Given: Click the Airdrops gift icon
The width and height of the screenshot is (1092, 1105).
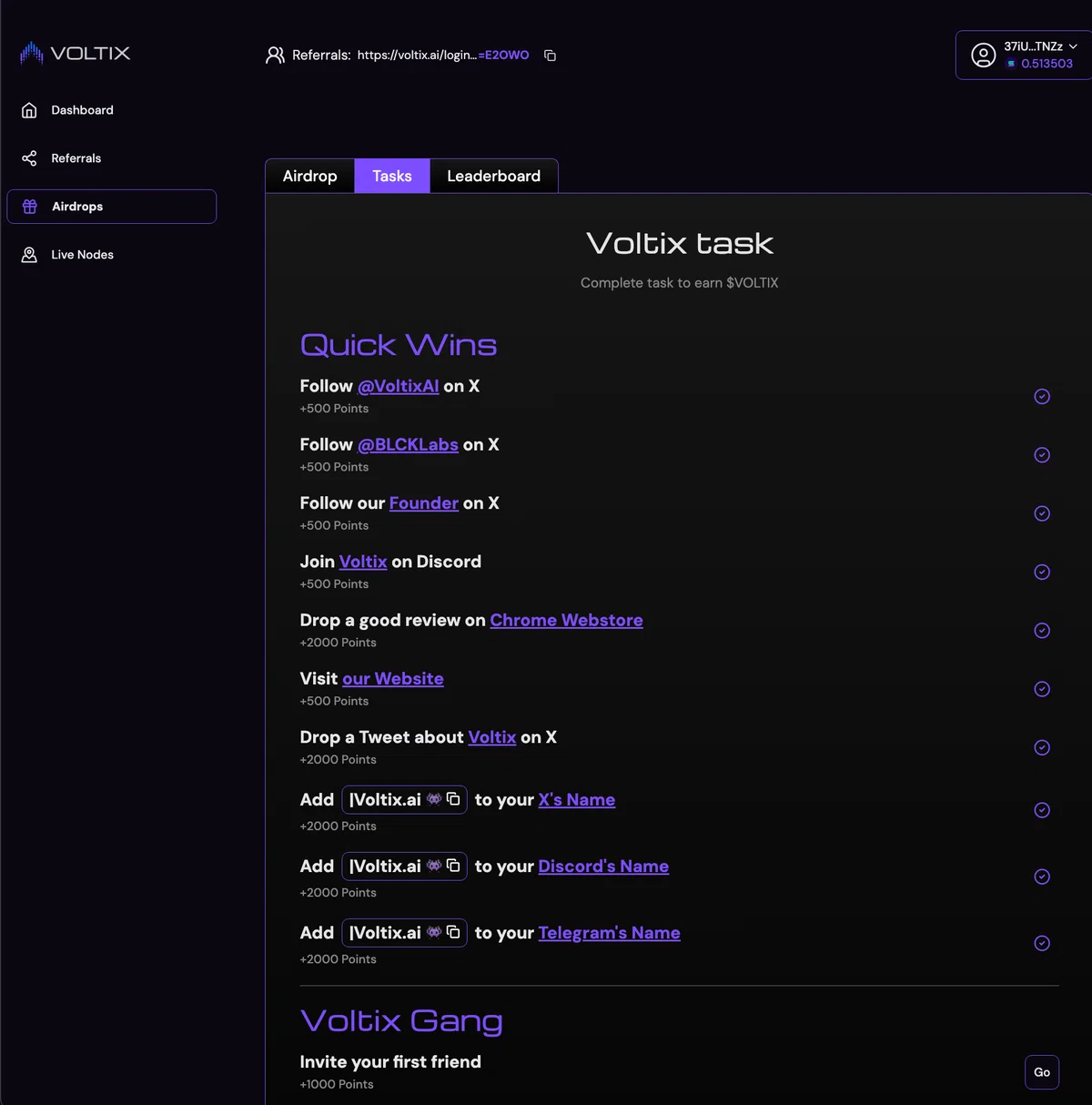Looking at the screenshot, I should click(x=30, y=207).
